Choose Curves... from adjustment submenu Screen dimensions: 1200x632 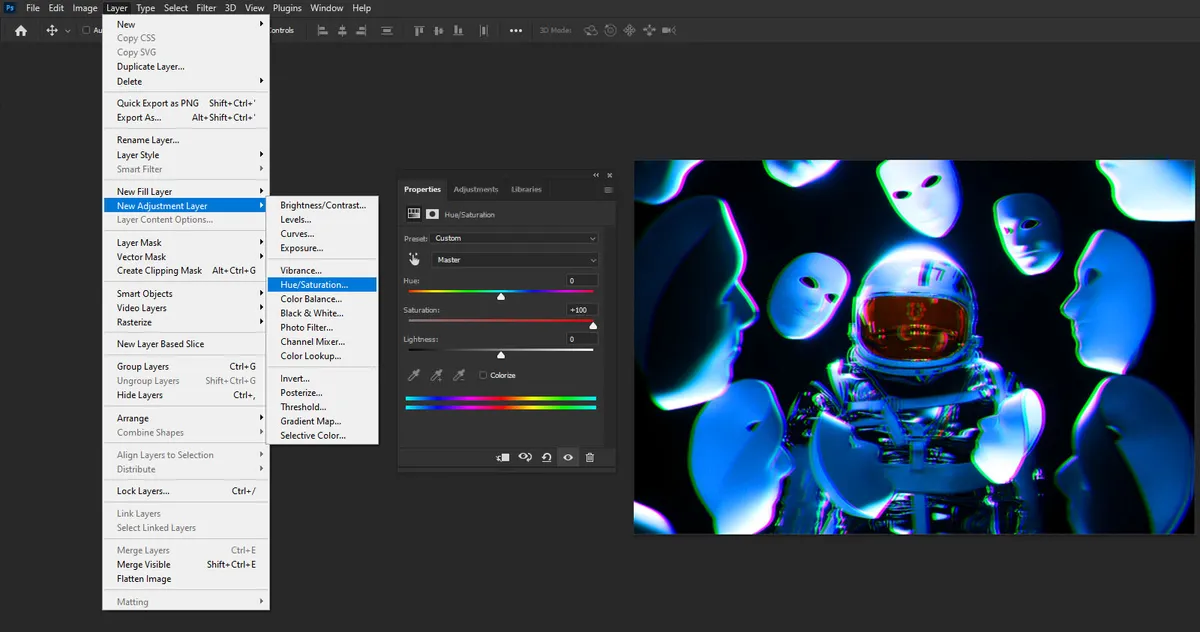[x=323, y=234]
